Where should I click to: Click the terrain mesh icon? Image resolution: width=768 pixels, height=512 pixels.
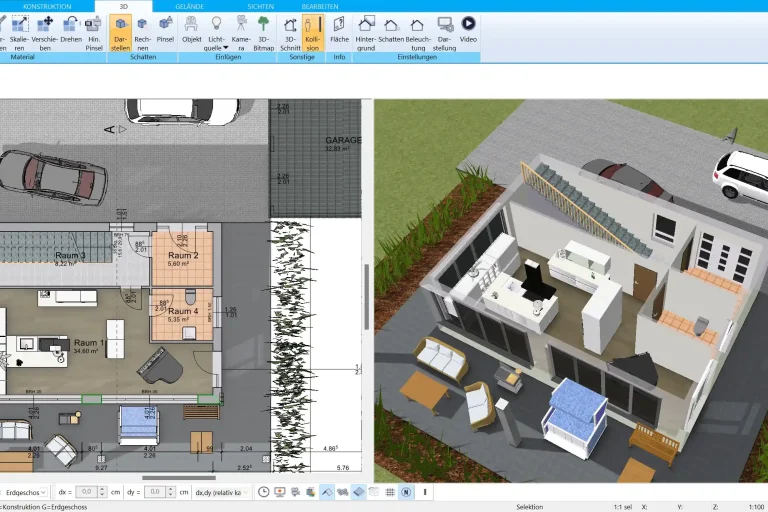pyautogui.click(x=343, y=492)
